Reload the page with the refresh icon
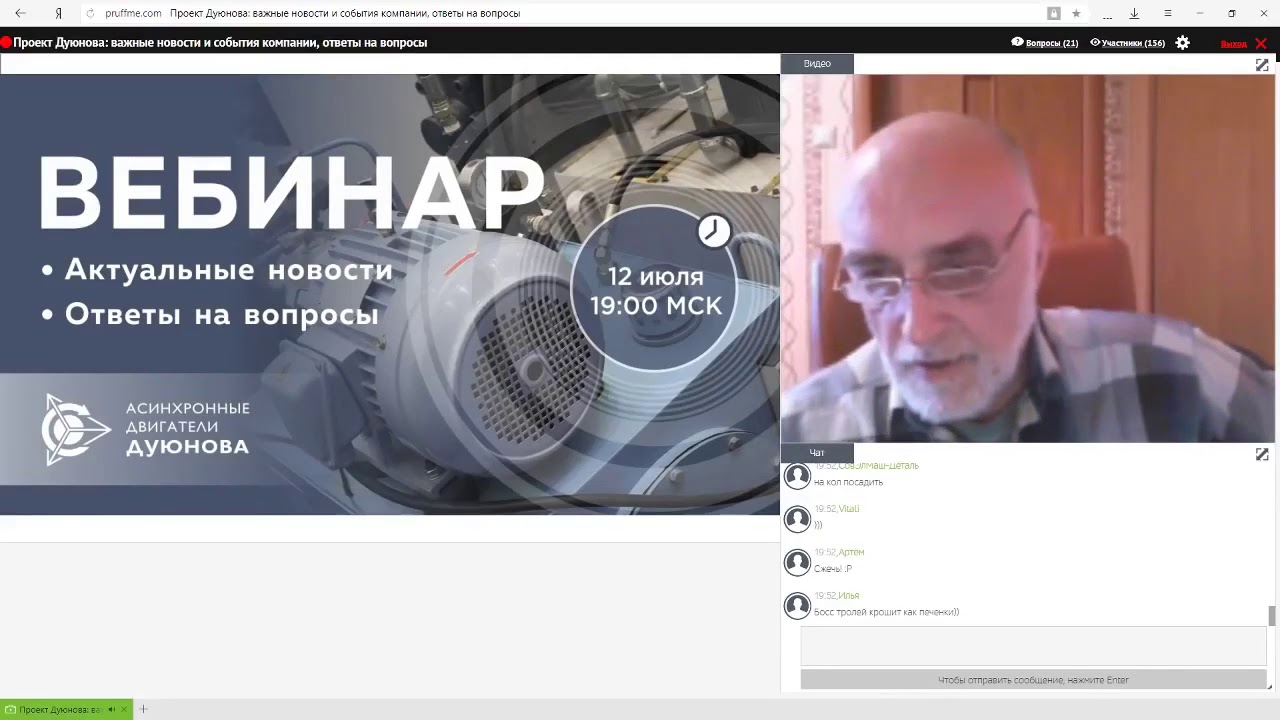This screenshot has width=1280, height=720. pyautogui.click(x=90, y=13)
